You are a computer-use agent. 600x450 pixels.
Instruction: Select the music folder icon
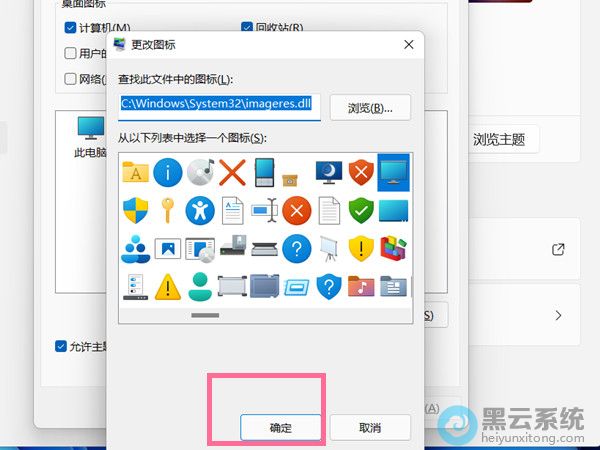click(361, 287)
